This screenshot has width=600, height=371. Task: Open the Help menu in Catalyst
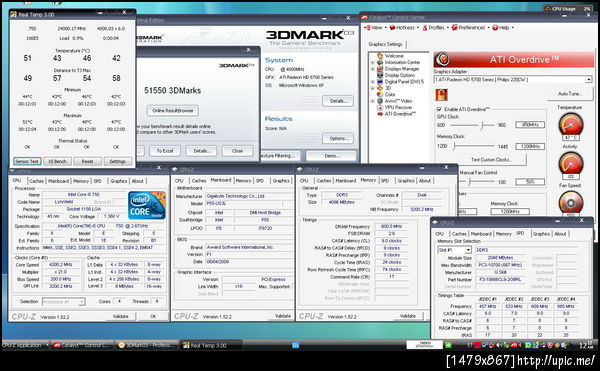[502, 28]
